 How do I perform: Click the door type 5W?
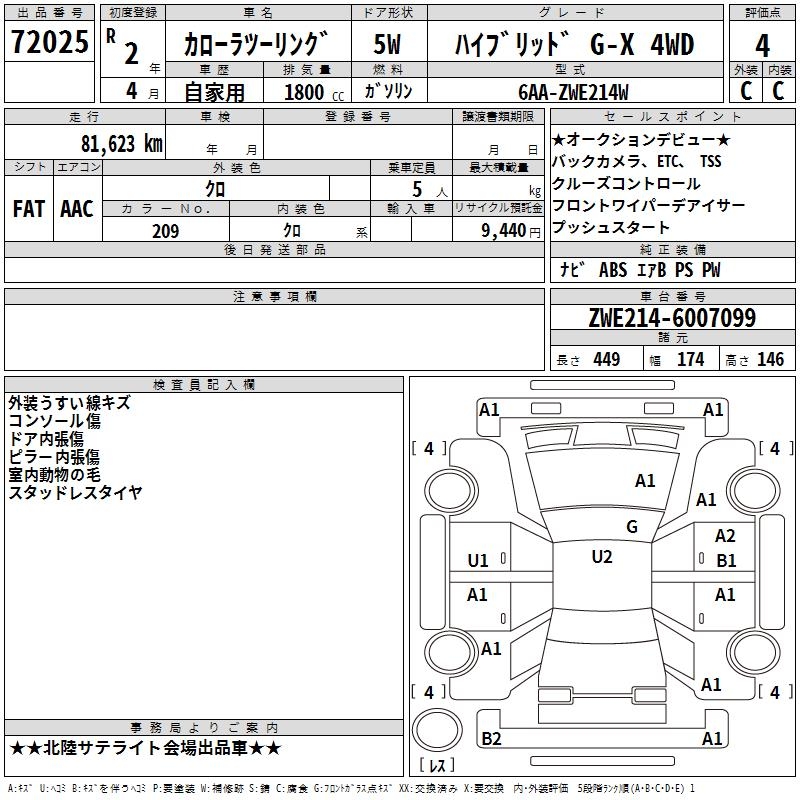[x=388, y=44]
